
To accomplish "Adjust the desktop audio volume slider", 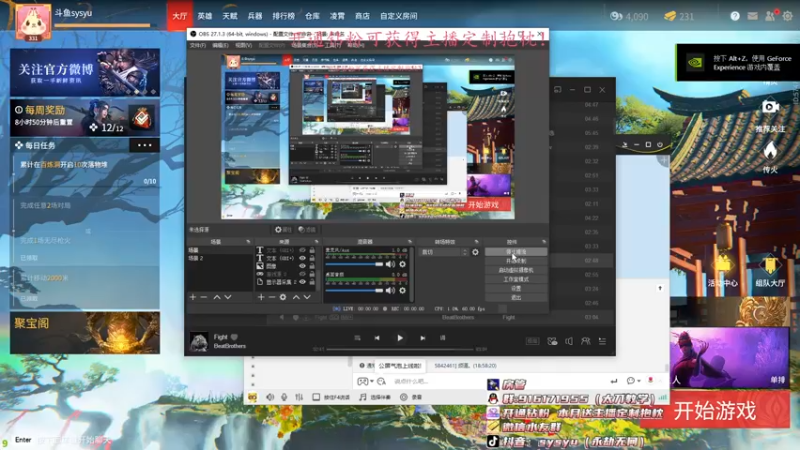I will pos(354,290).
